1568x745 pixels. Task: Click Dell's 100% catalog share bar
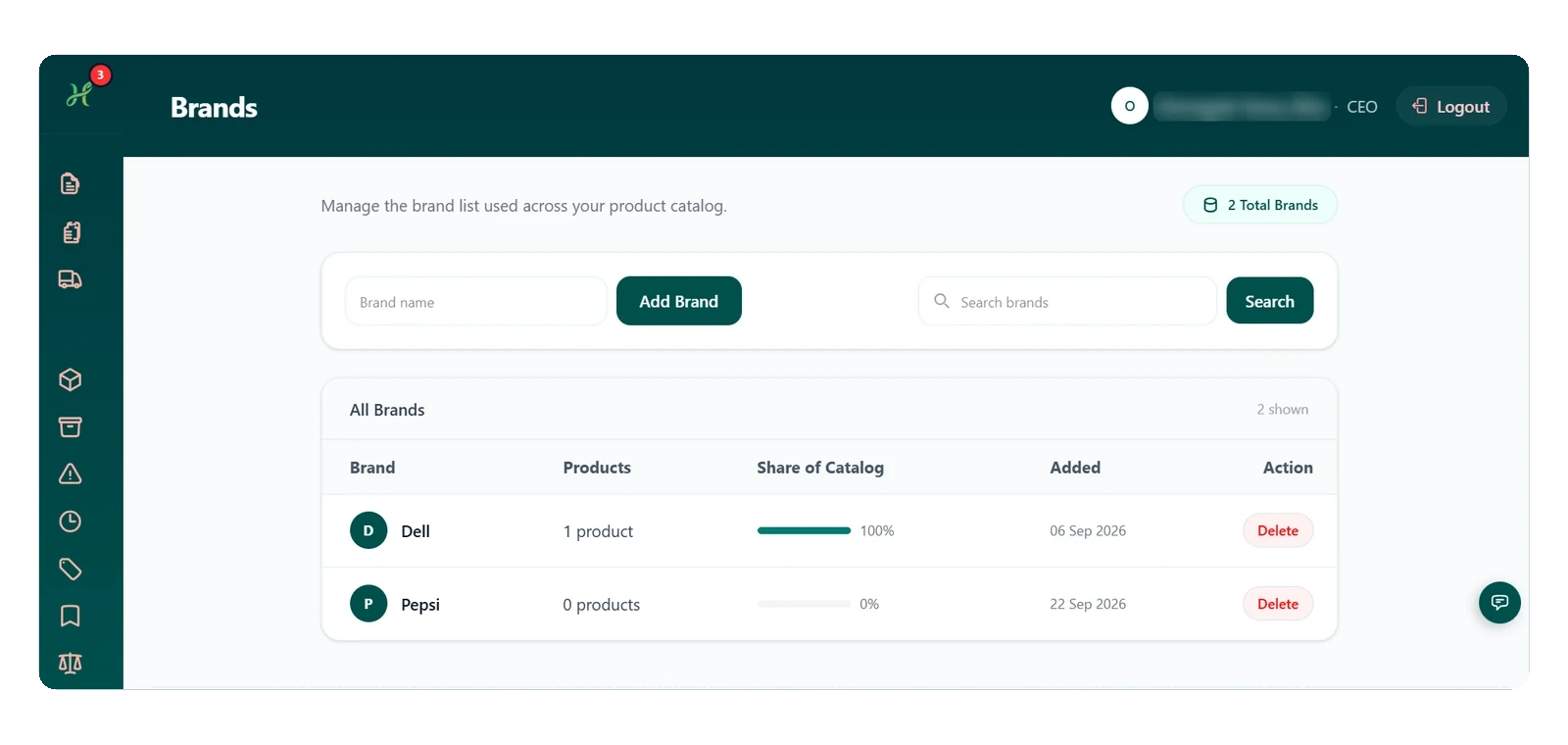point(804,530)
